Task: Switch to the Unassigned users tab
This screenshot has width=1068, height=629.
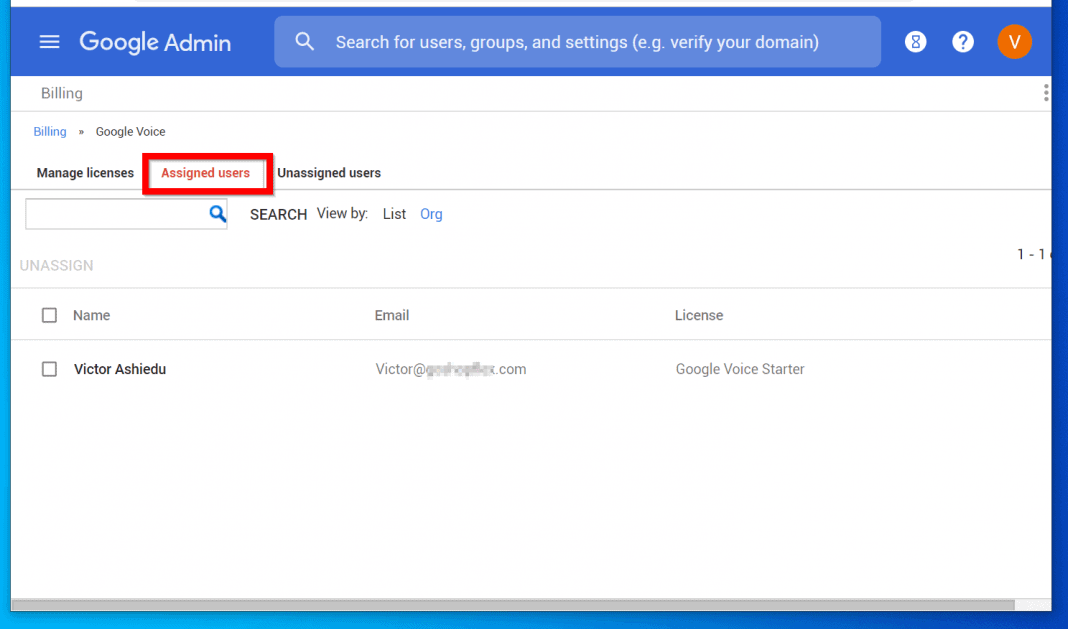Action: tap(328, 172)
